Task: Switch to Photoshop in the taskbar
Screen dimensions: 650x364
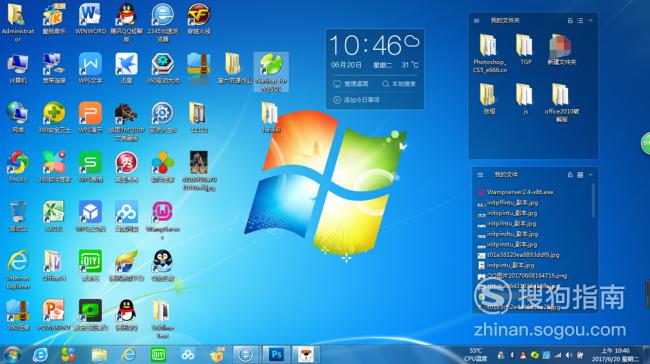Action: 276,355
